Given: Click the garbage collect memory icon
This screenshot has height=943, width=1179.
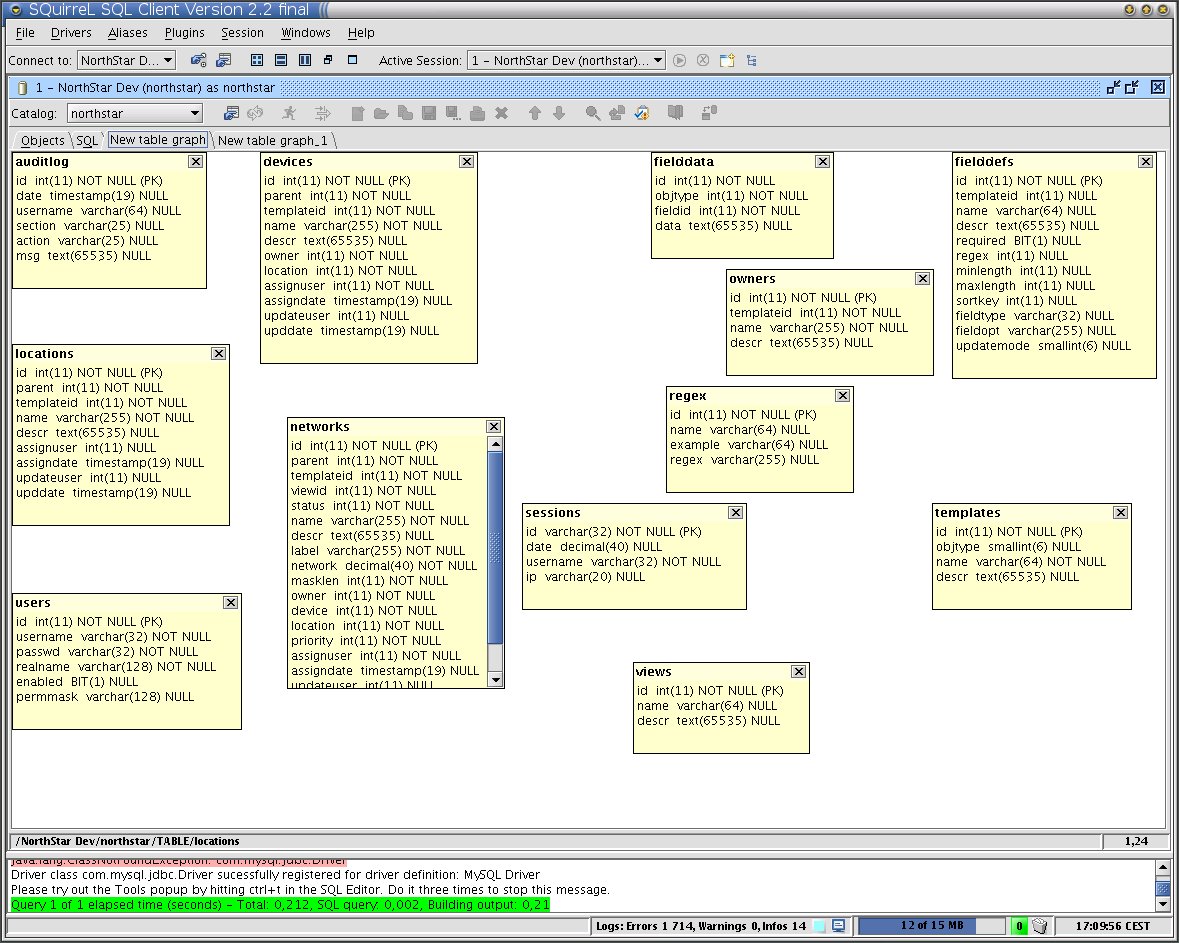Looking at the screenshot, I should (1038, 926).
